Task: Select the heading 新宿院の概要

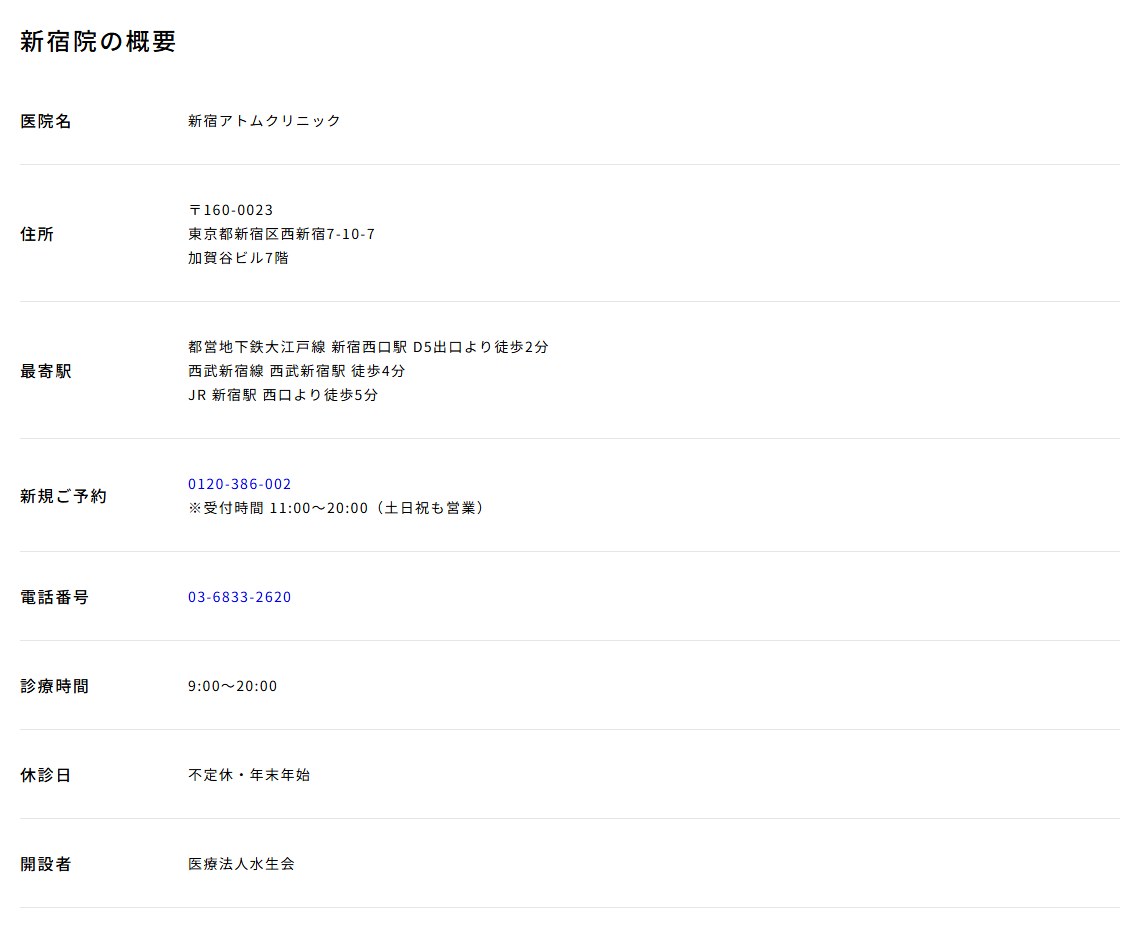Action: tap(98, 41)
